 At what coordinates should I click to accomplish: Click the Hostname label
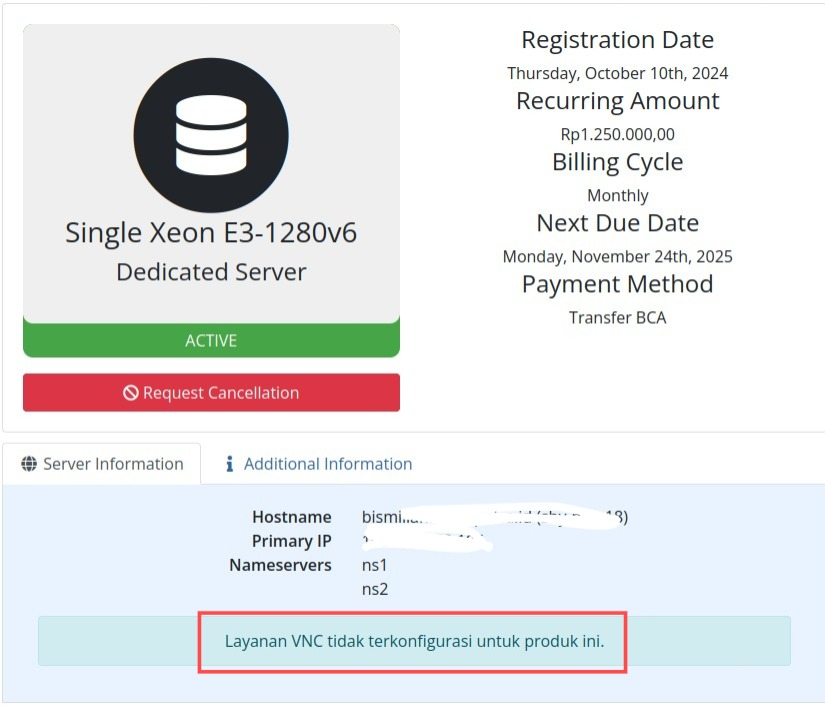(x=291, y=517)
